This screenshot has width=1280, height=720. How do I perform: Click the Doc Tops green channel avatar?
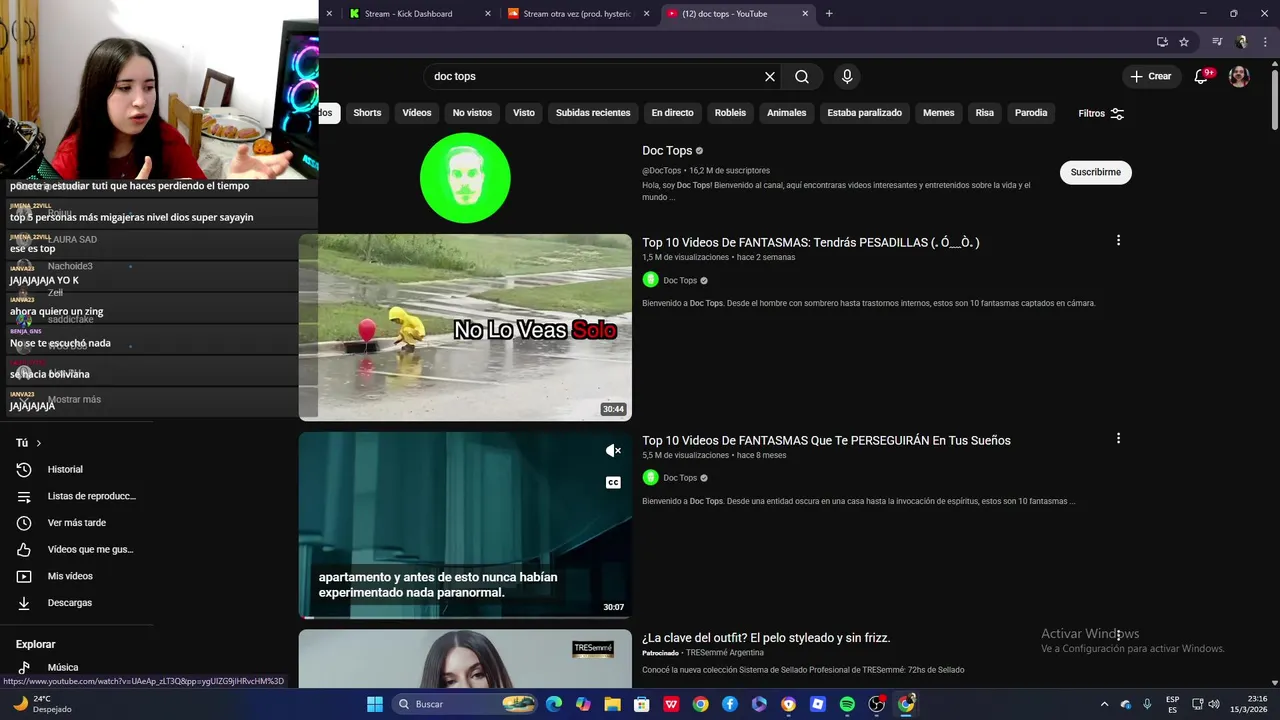(x=465, y=178)
